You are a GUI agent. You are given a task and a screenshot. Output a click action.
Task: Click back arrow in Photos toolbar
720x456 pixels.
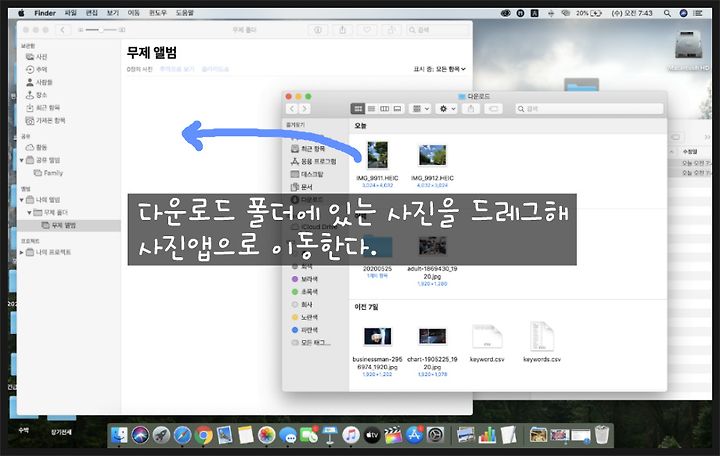point(63,30)
